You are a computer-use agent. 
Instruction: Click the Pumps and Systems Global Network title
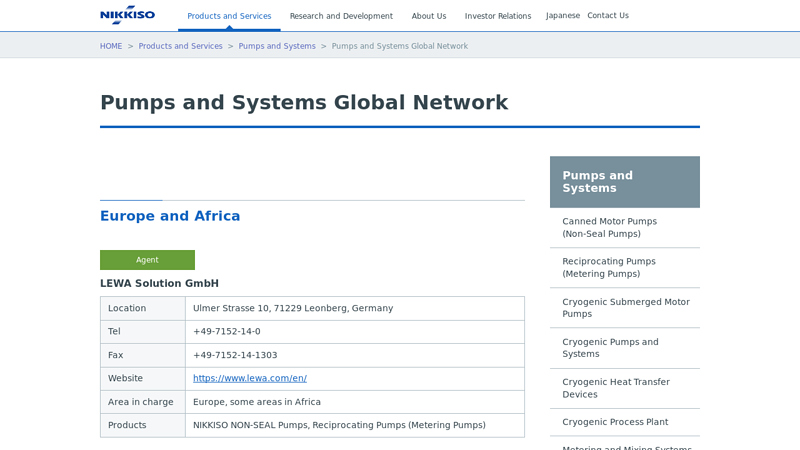click(x=304, y=102)
